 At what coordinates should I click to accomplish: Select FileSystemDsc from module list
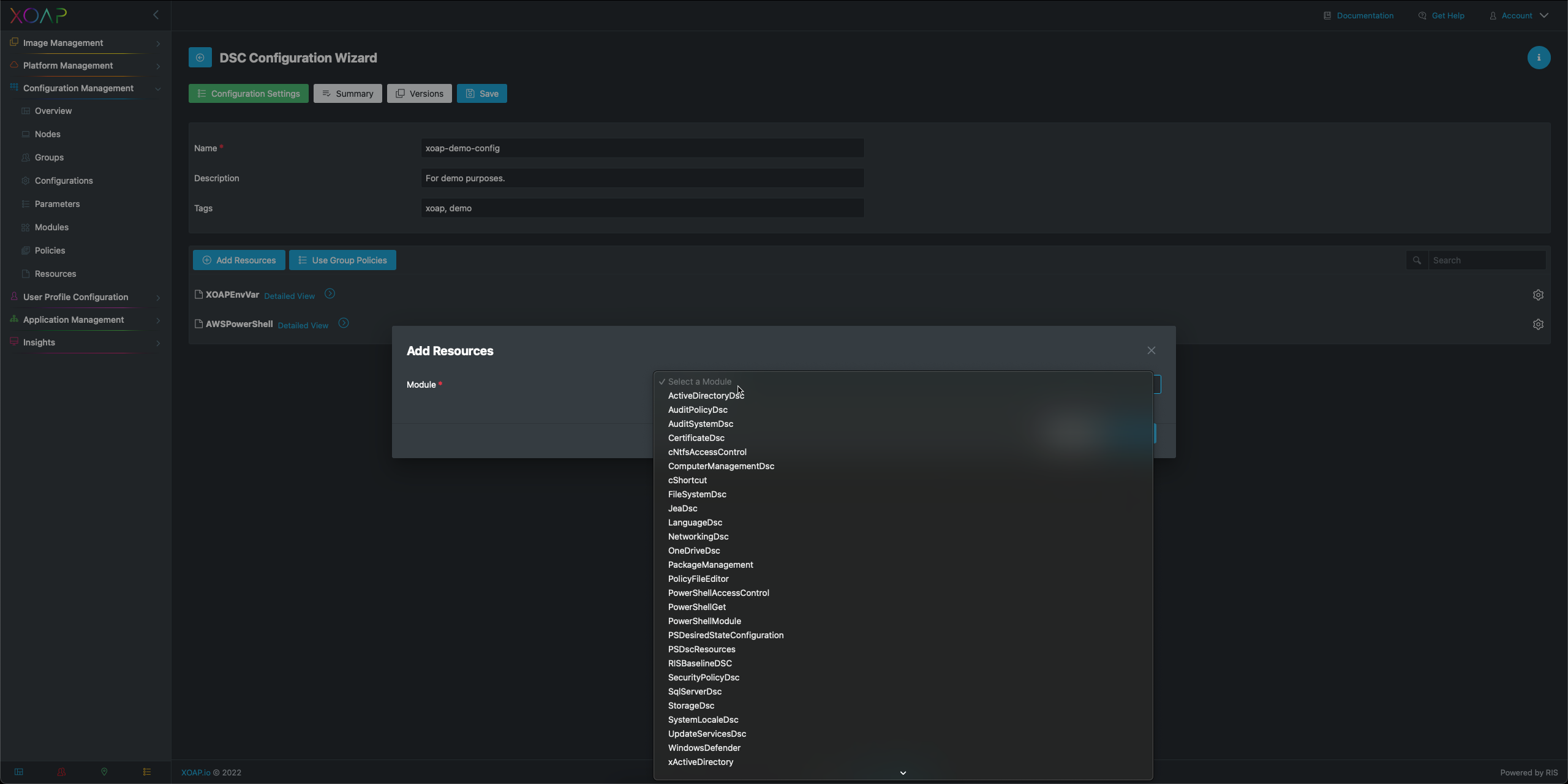point(697,495)
